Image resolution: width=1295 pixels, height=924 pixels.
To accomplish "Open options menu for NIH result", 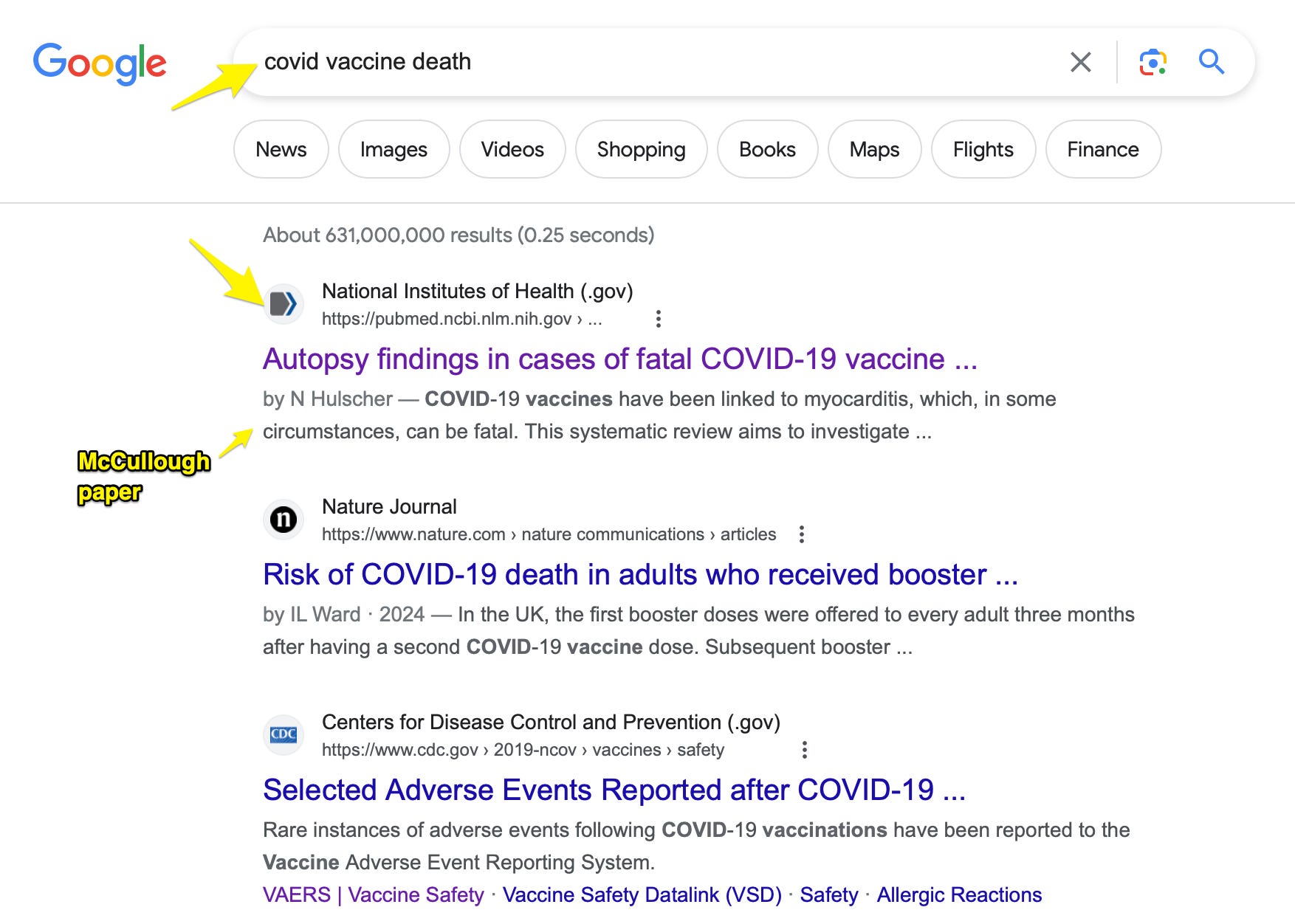I will pos(658,319).
